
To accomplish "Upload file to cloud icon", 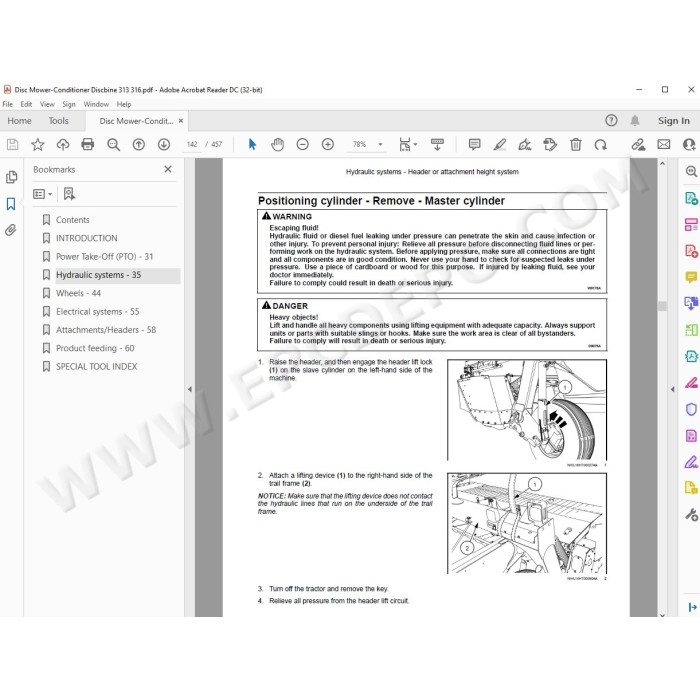I will click(x=63, y=144).
